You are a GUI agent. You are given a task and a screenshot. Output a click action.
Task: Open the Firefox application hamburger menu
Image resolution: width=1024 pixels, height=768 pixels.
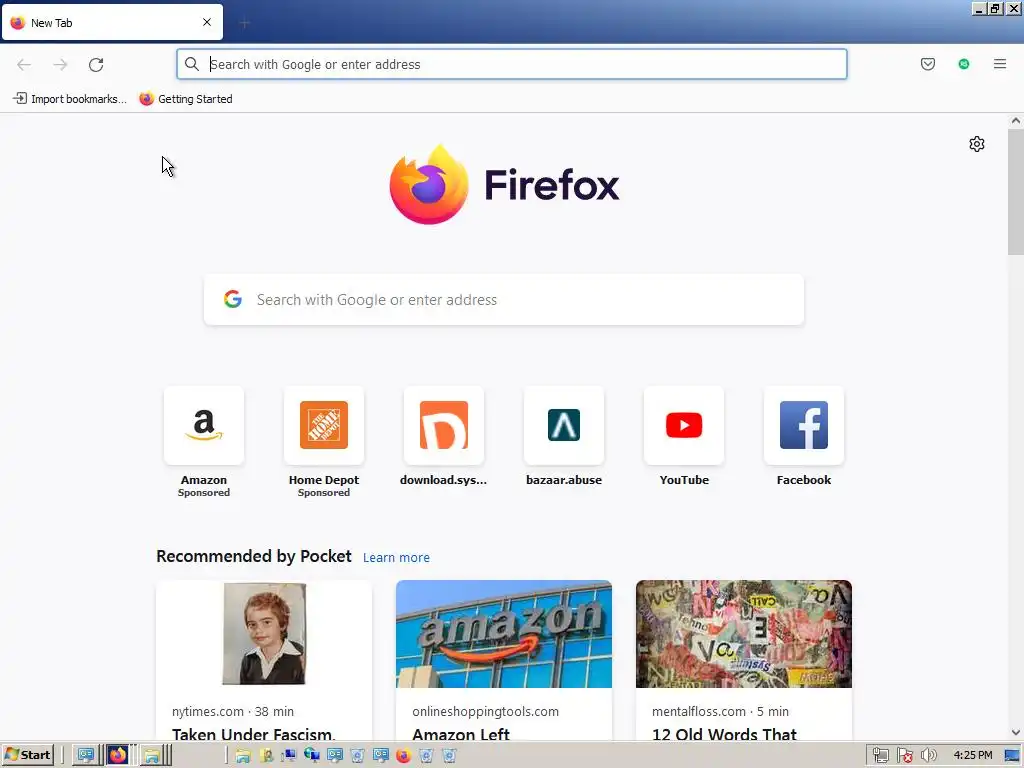pos(1000,64)
